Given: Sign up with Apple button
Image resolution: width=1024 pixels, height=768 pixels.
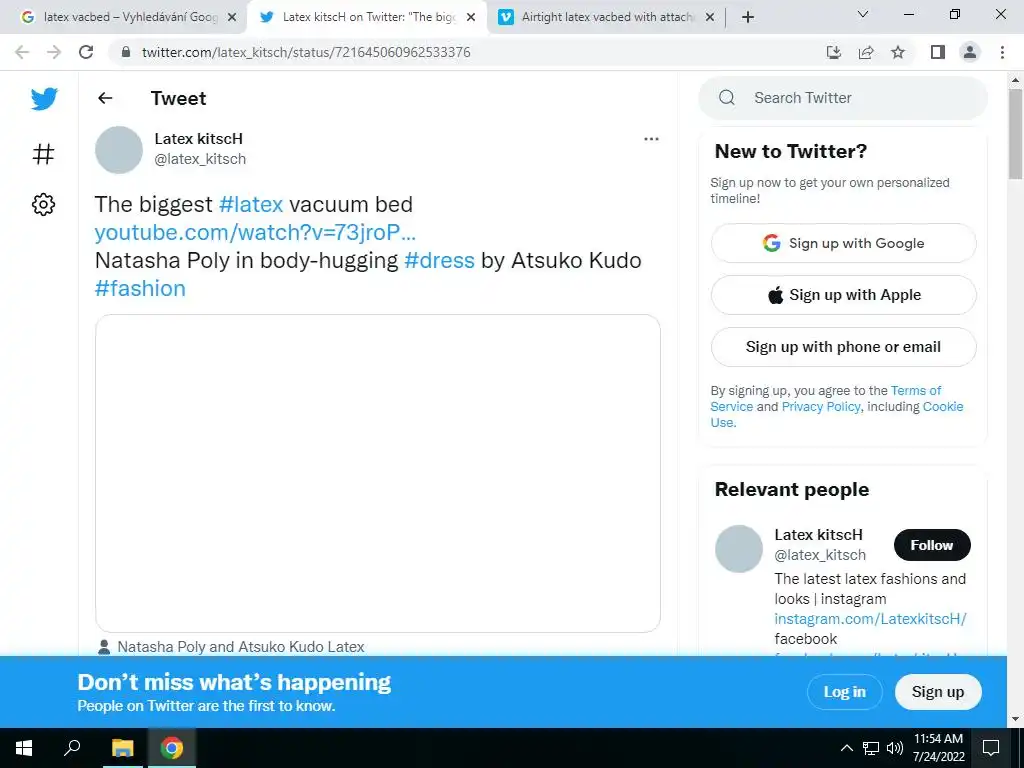Looking at the screenshot, I should coord(843,295).
